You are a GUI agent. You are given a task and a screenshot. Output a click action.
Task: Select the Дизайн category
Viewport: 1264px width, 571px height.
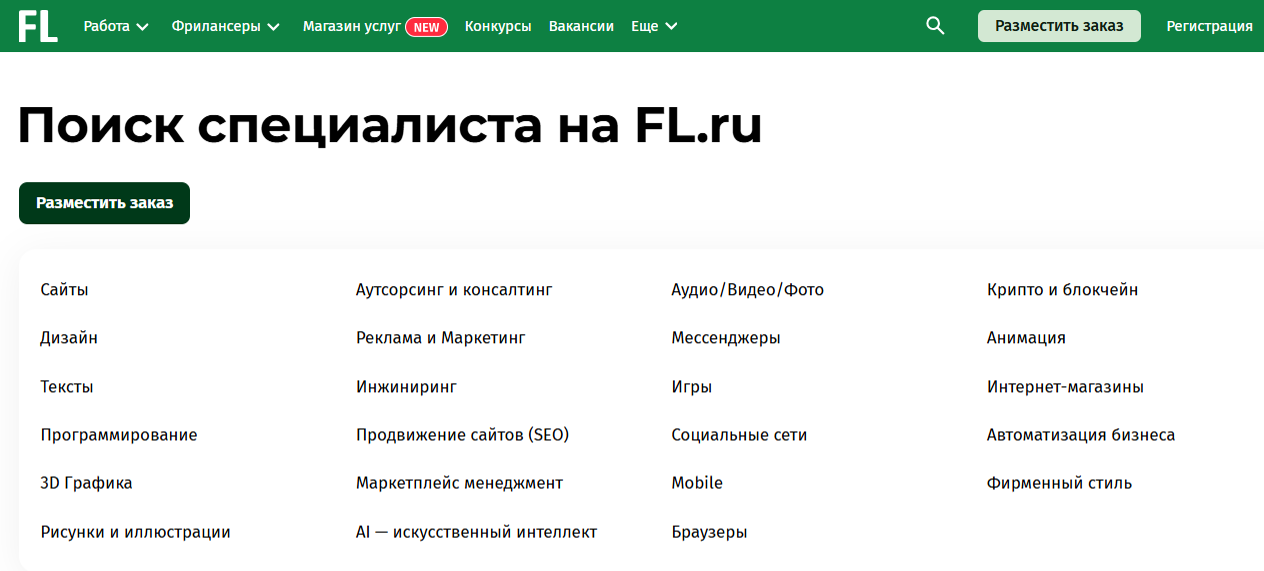pos(69,338)
